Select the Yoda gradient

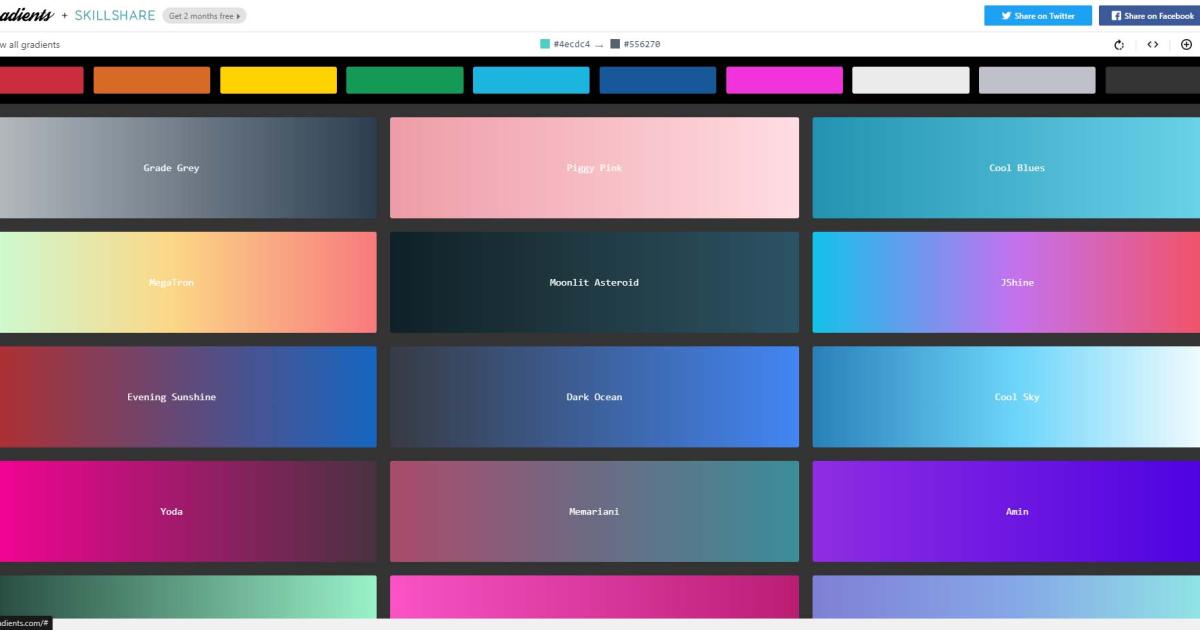(x=170, y=511)
